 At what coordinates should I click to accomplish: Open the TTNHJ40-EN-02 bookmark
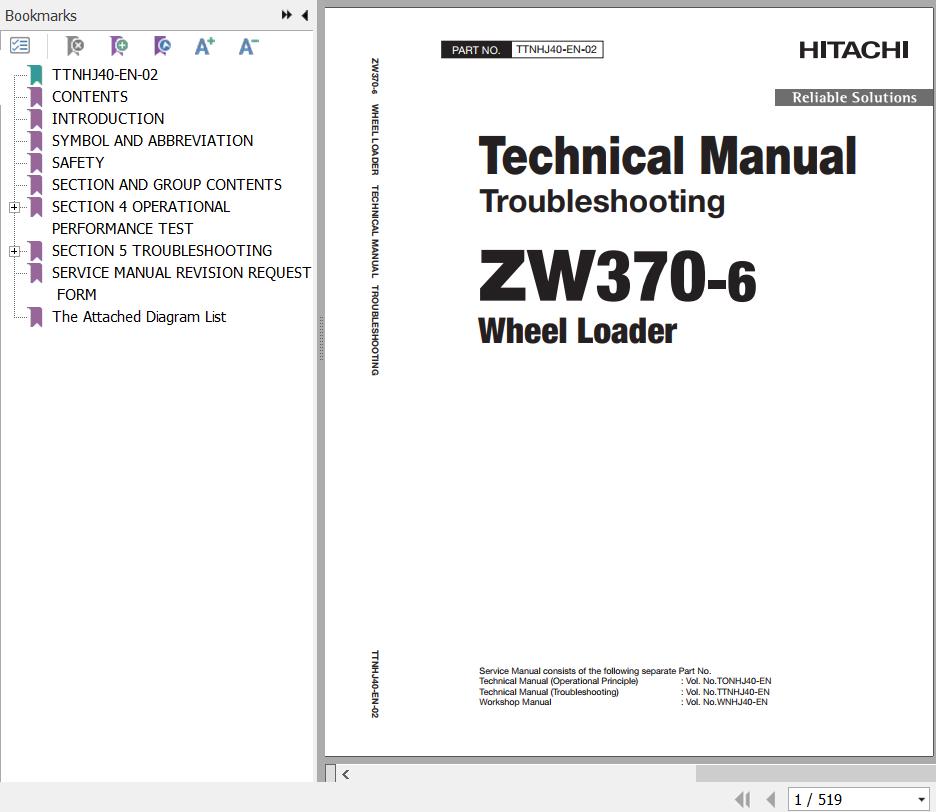[x=105, y=75]
